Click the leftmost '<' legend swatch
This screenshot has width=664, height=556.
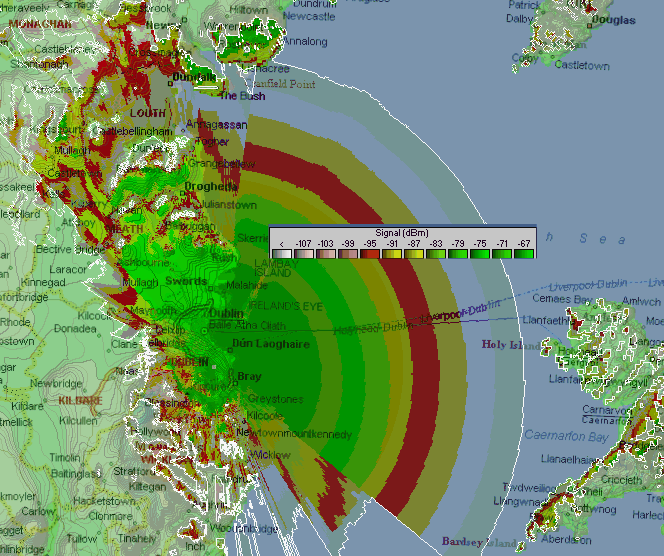282,253
